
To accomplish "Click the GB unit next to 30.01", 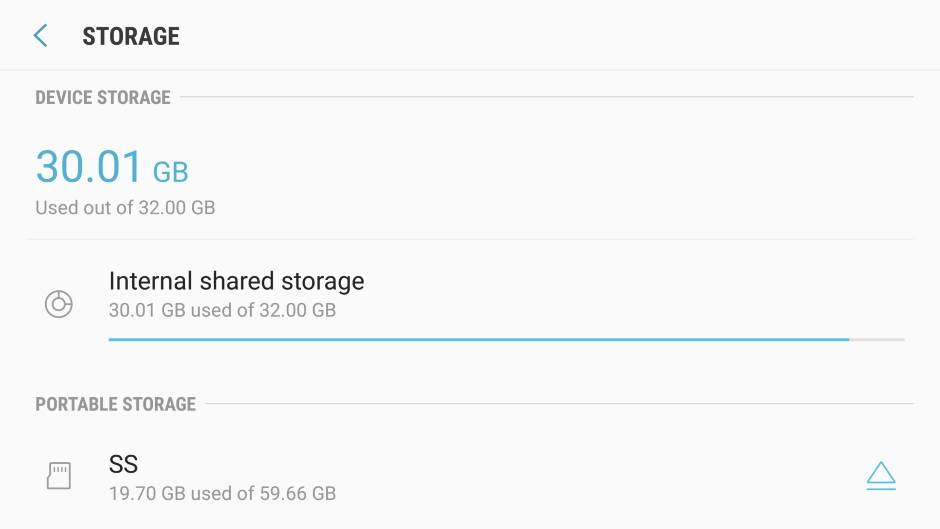I will tap(170, 172).
